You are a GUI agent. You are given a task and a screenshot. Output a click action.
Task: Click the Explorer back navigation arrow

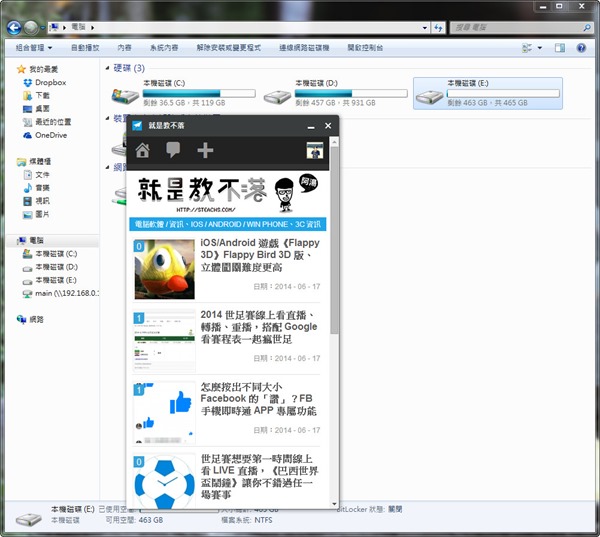point(13,26)
